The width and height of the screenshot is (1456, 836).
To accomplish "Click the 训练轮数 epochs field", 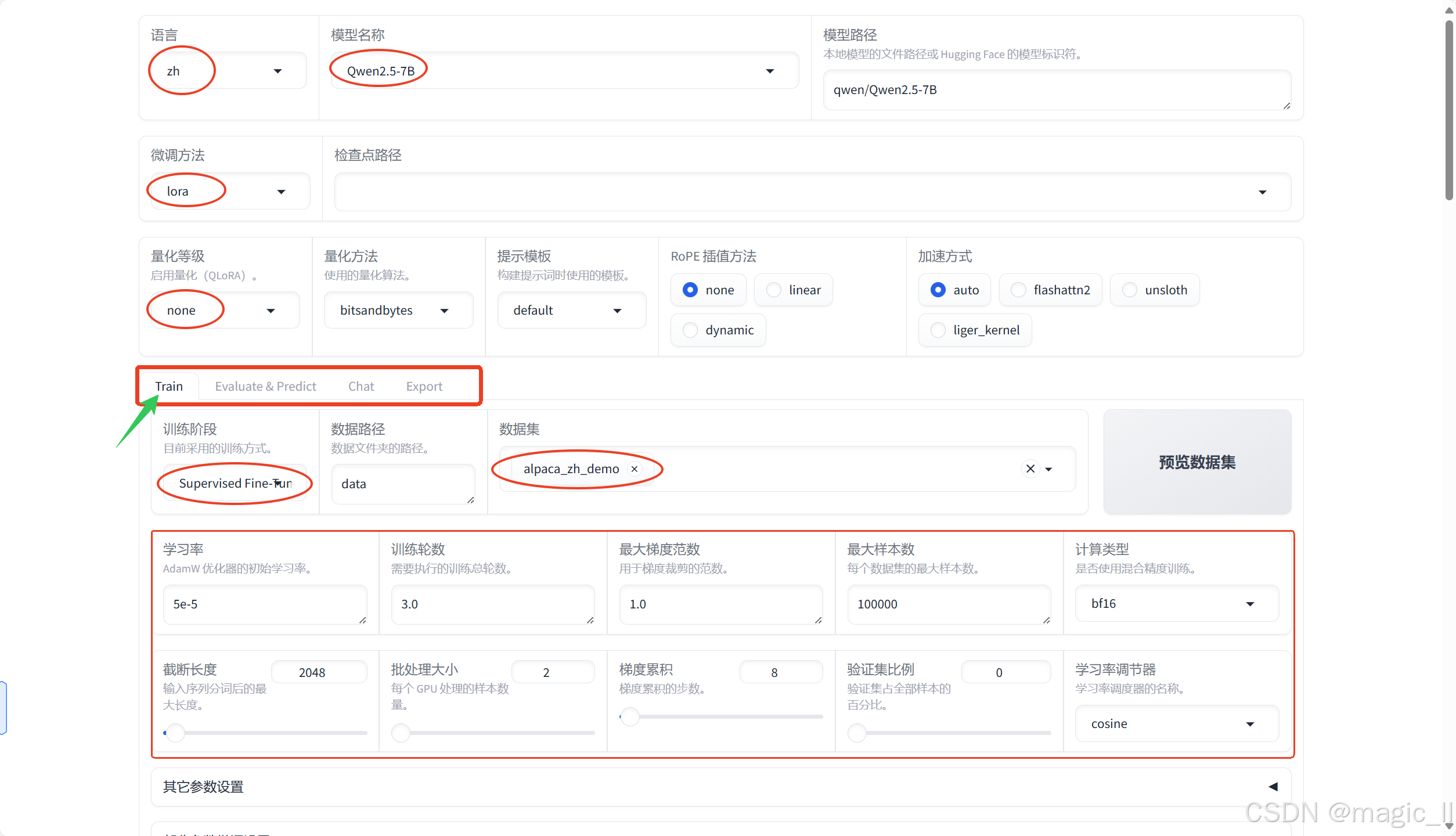I will tap(493, 604).
